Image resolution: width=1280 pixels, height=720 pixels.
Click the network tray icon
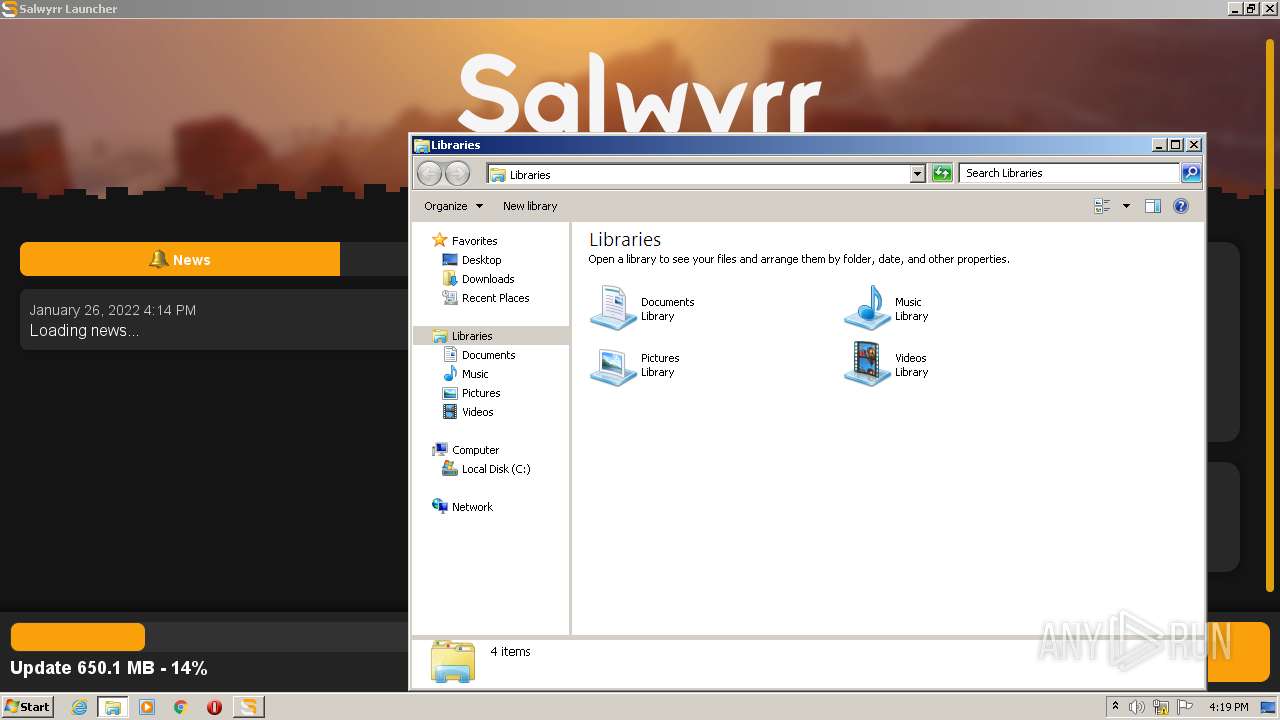coord(1161,707)
